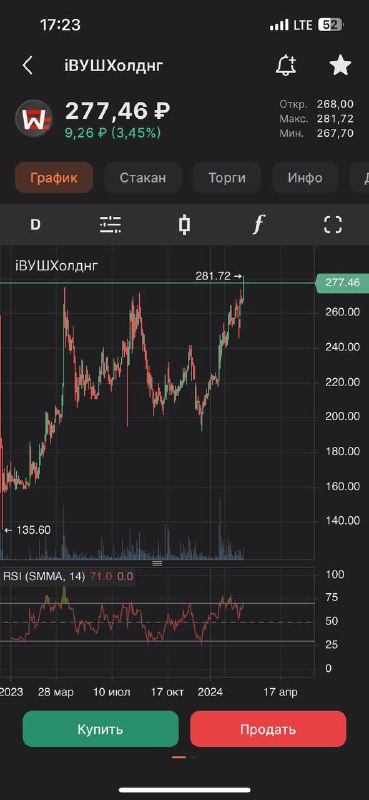Viewport: 369px width, 800px height.
Task: Tap the Продать button
Action: 268,729
